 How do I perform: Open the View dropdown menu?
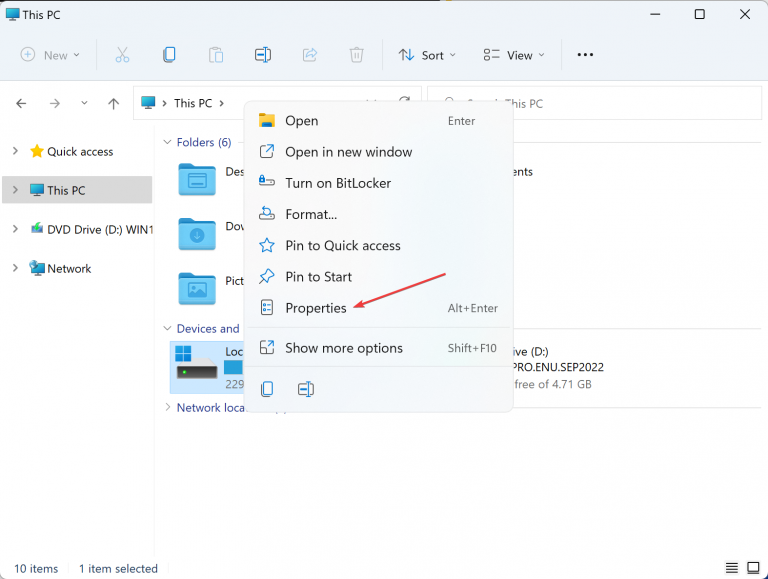click(513, 55)
